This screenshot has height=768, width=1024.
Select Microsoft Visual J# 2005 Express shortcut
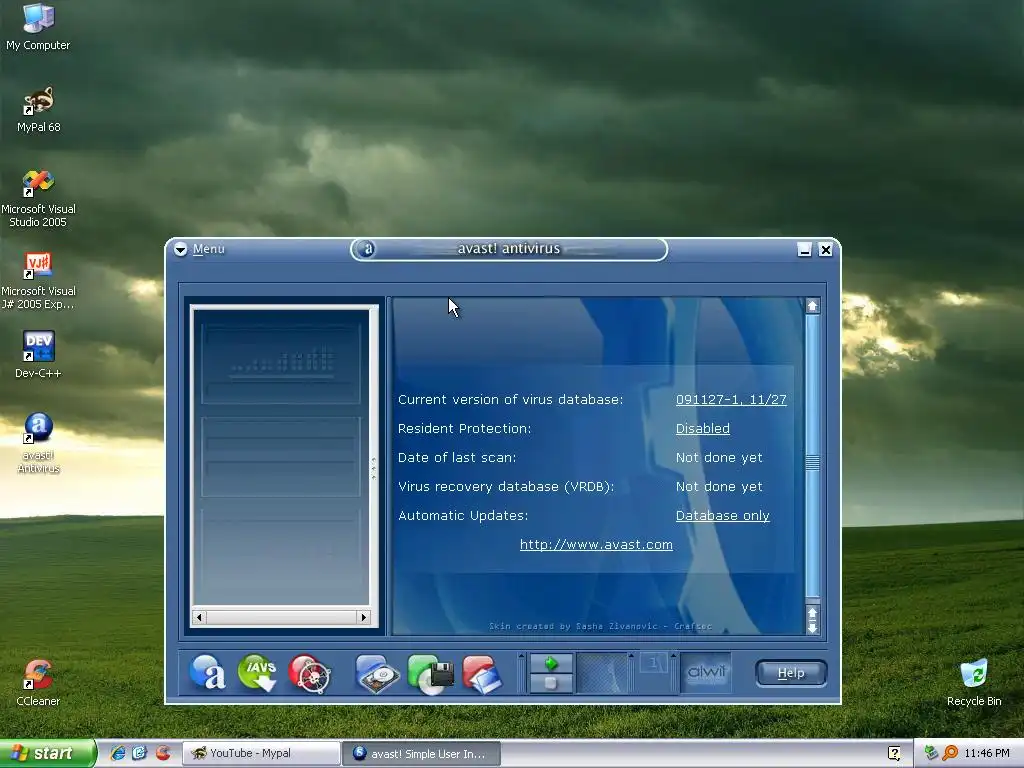coord(38,281)
